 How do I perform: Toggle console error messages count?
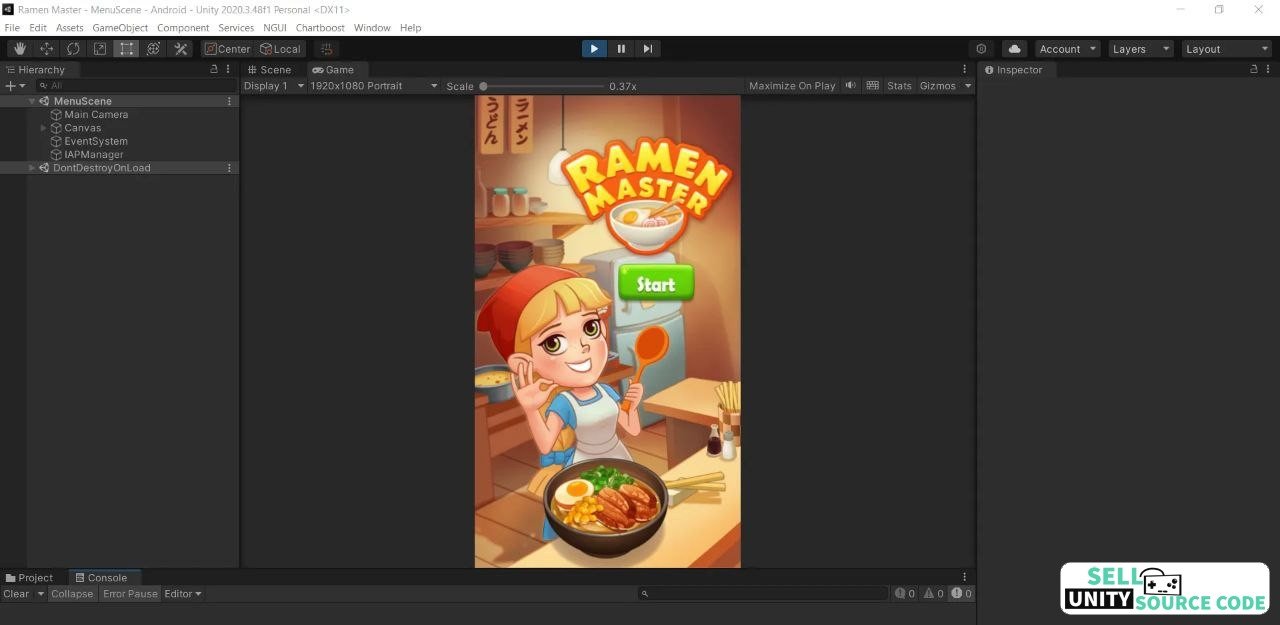point(962,594)
